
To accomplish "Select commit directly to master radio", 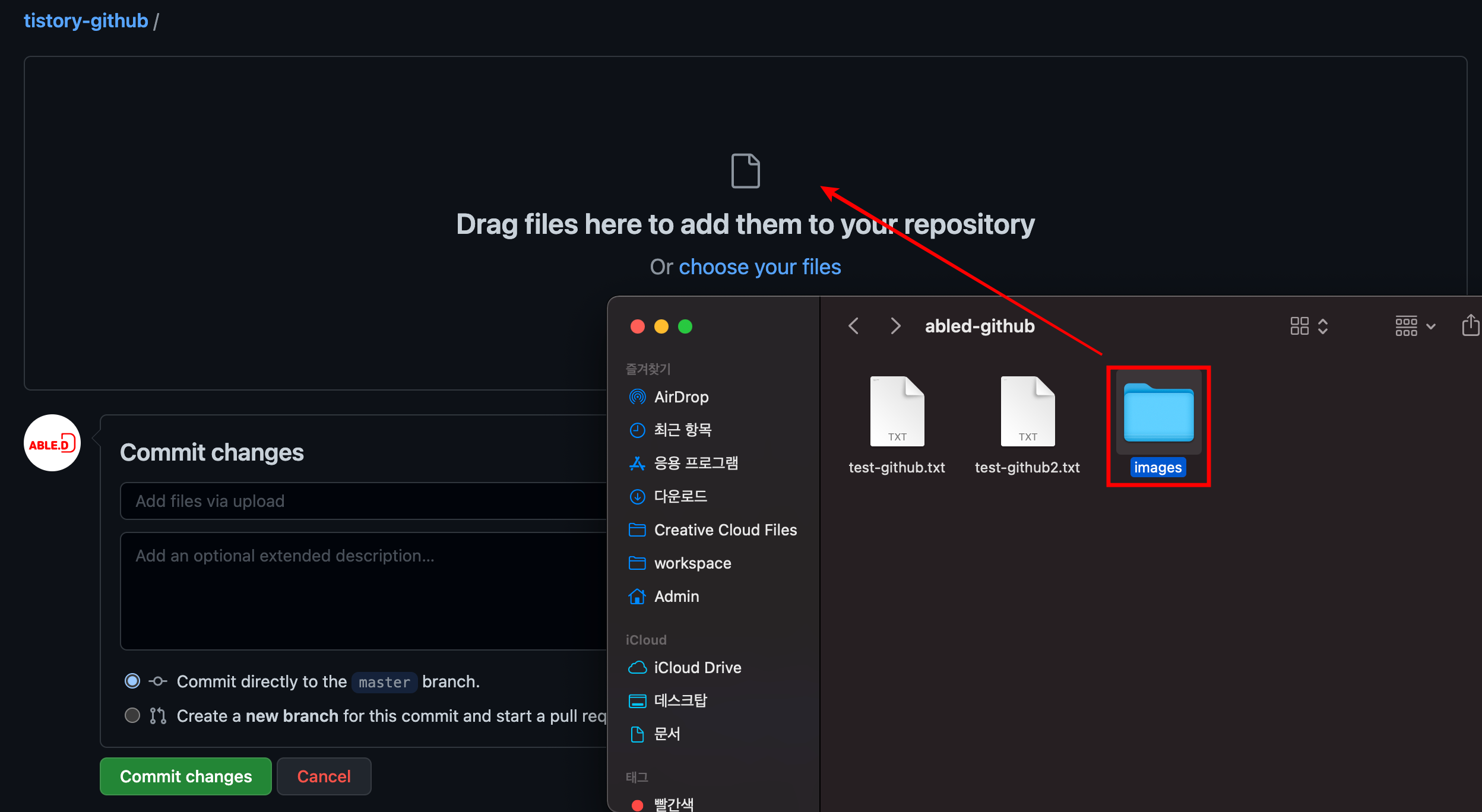I will click(x=132, y=681).
